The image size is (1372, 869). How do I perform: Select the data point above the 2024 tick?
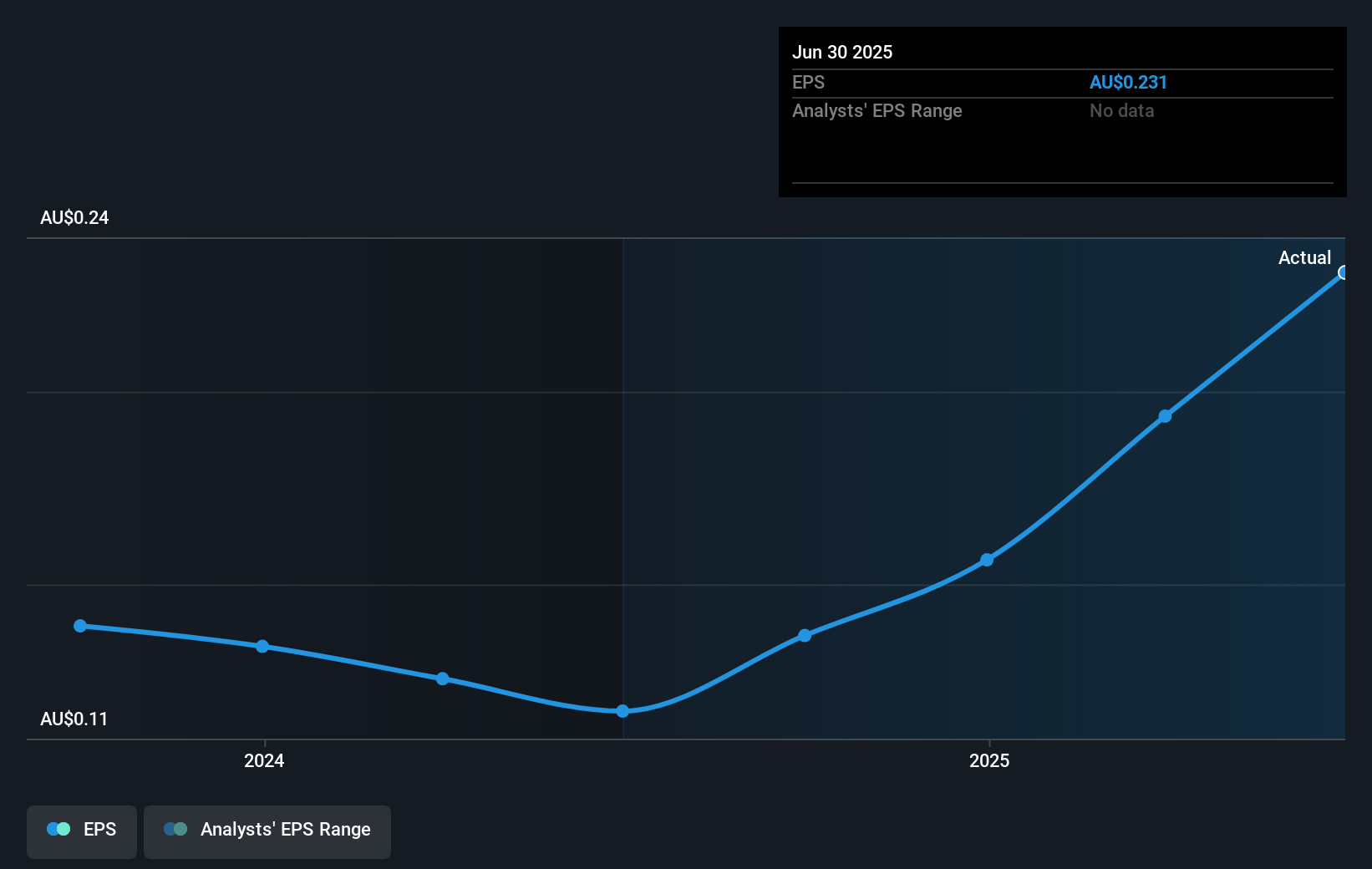[x=262, y=647]
